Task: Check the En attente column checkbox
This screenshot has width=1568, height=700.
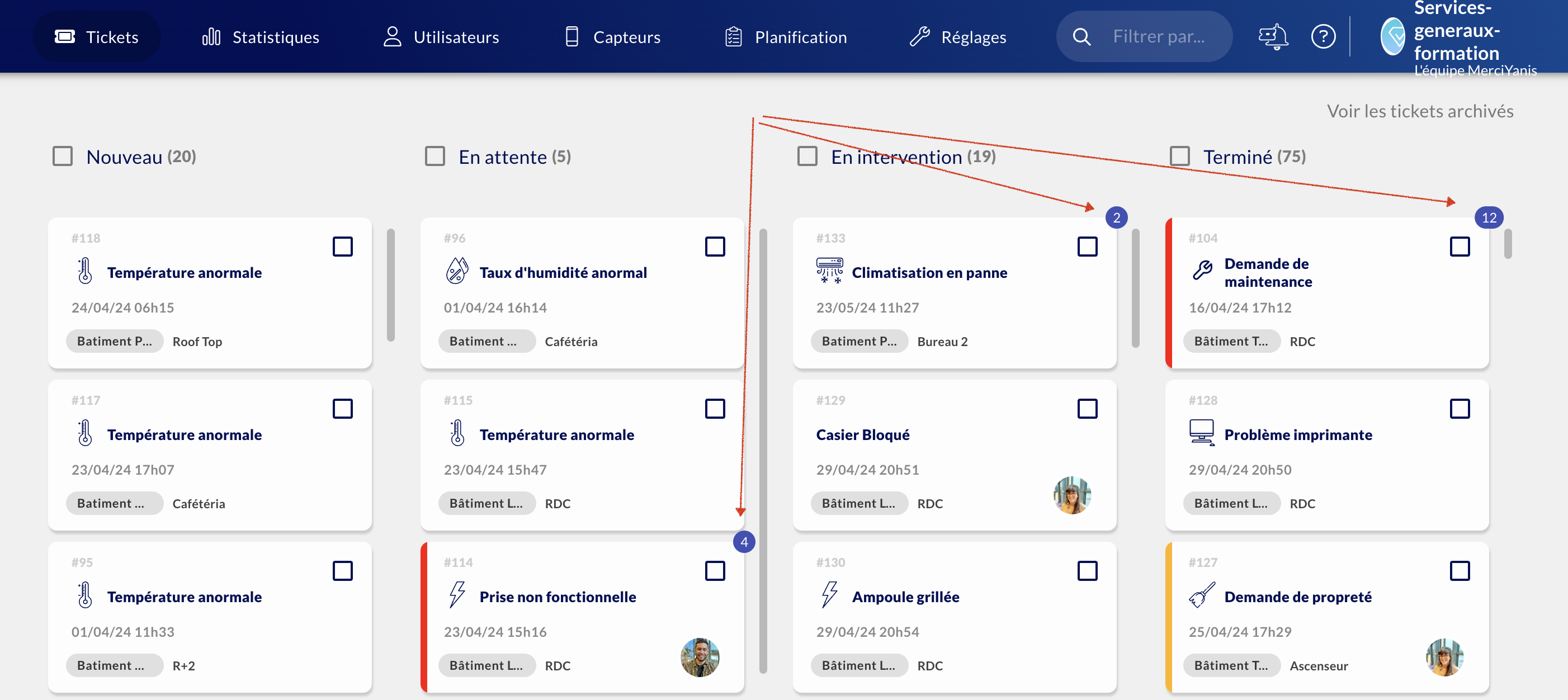Action: click(x=435, y=157)
